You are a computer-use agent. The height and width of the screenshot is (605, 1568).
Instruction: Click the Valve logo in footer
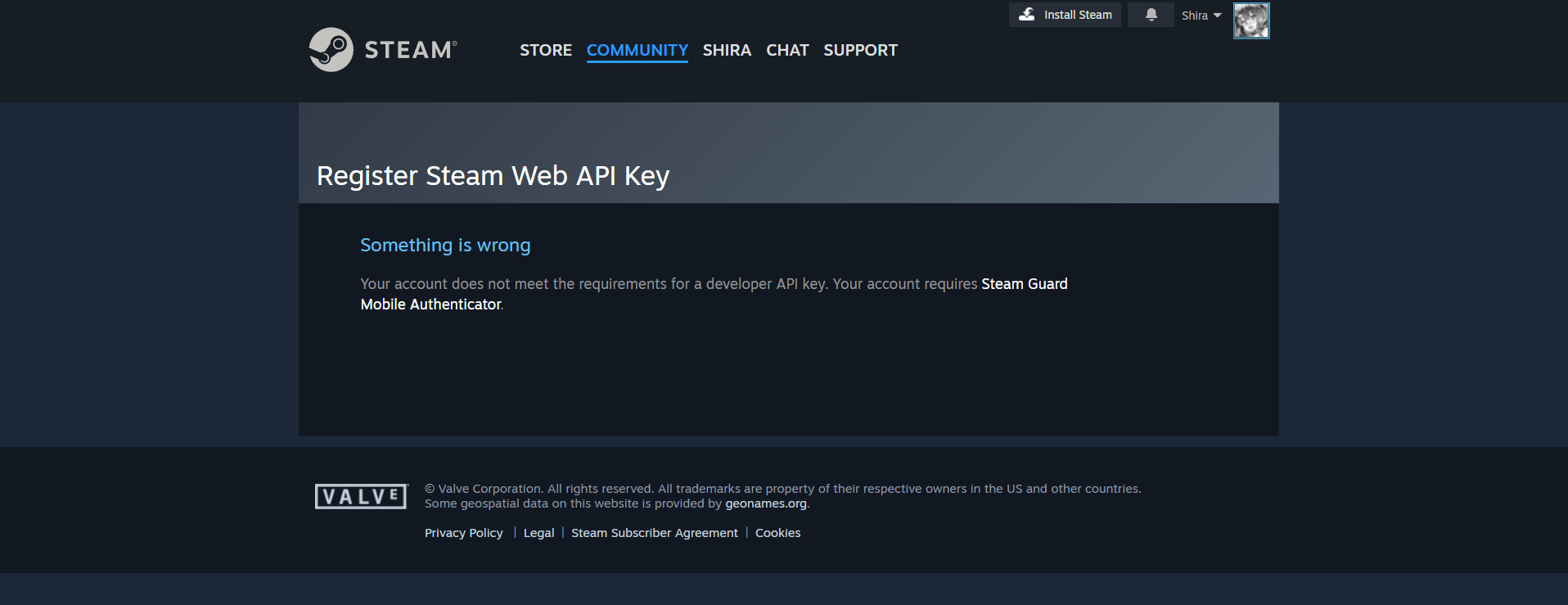[361, 496]
